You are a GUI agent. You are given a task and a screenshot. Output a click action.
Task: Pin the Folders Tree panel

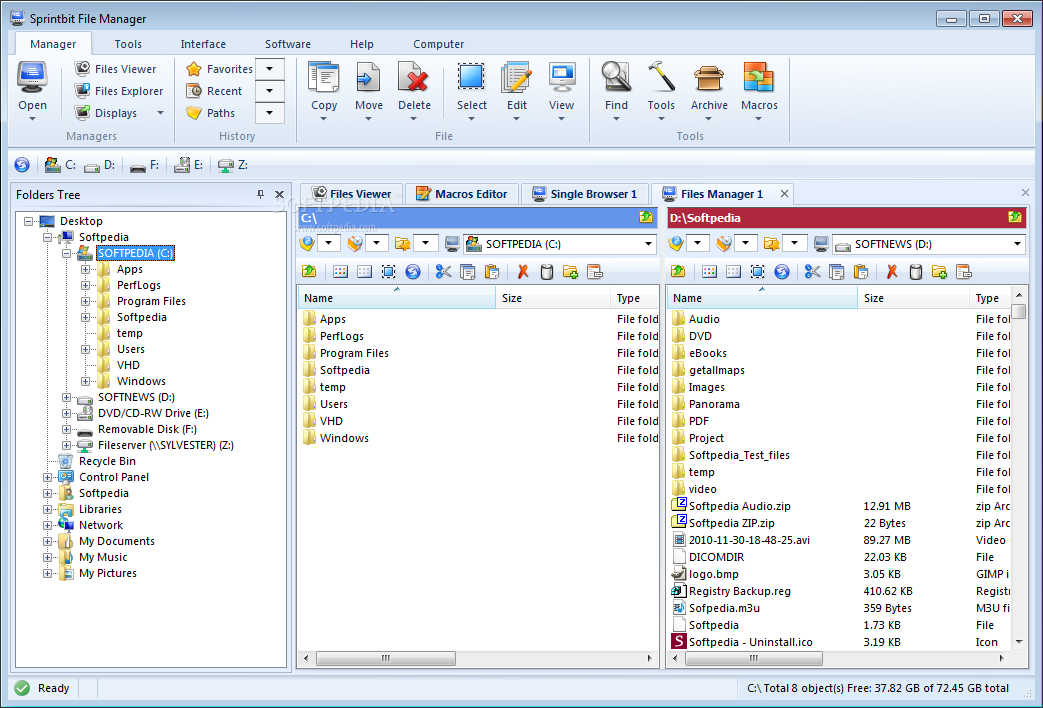(261, 194)
